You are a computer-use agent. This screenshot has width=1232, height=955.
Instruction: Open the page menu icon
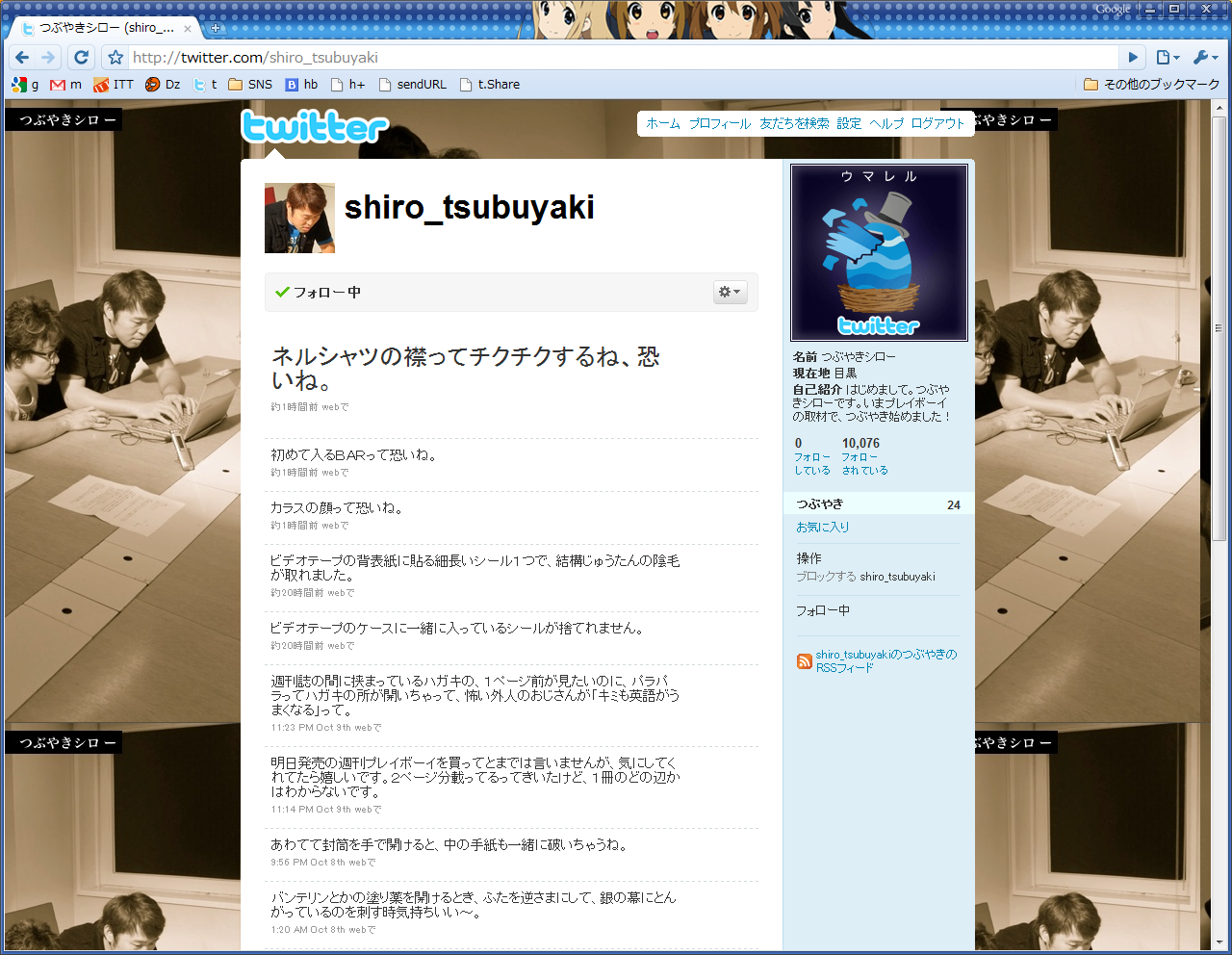[x=1167, y=58]
